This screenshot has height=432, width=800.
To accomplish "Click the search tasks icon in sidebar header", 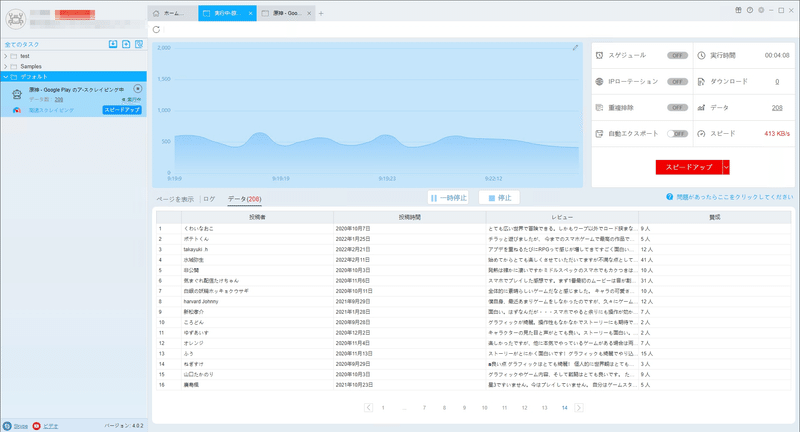I will pyautogui.click(x=139, y=44).
